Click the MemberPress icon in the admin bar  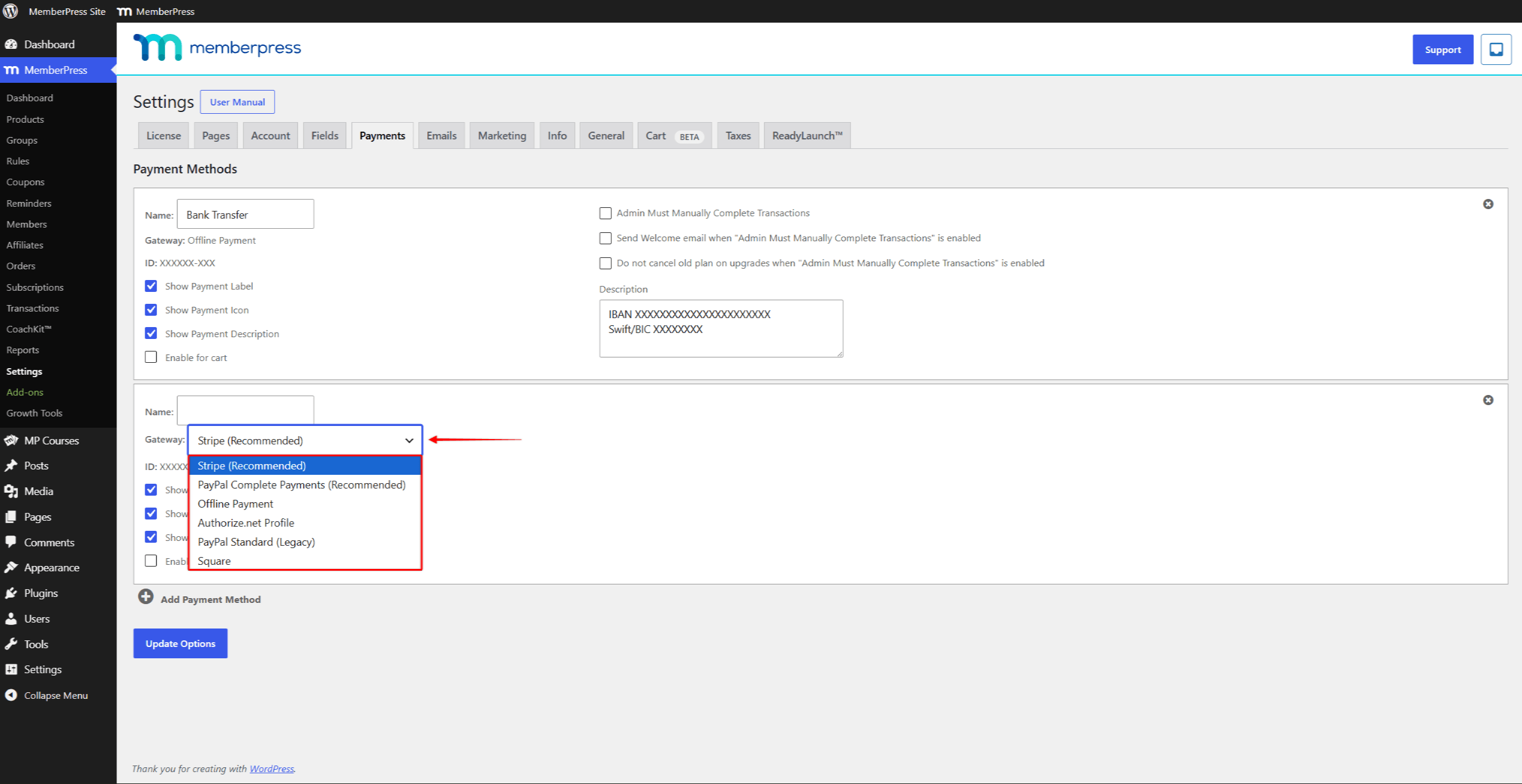(x=124, y=11)
